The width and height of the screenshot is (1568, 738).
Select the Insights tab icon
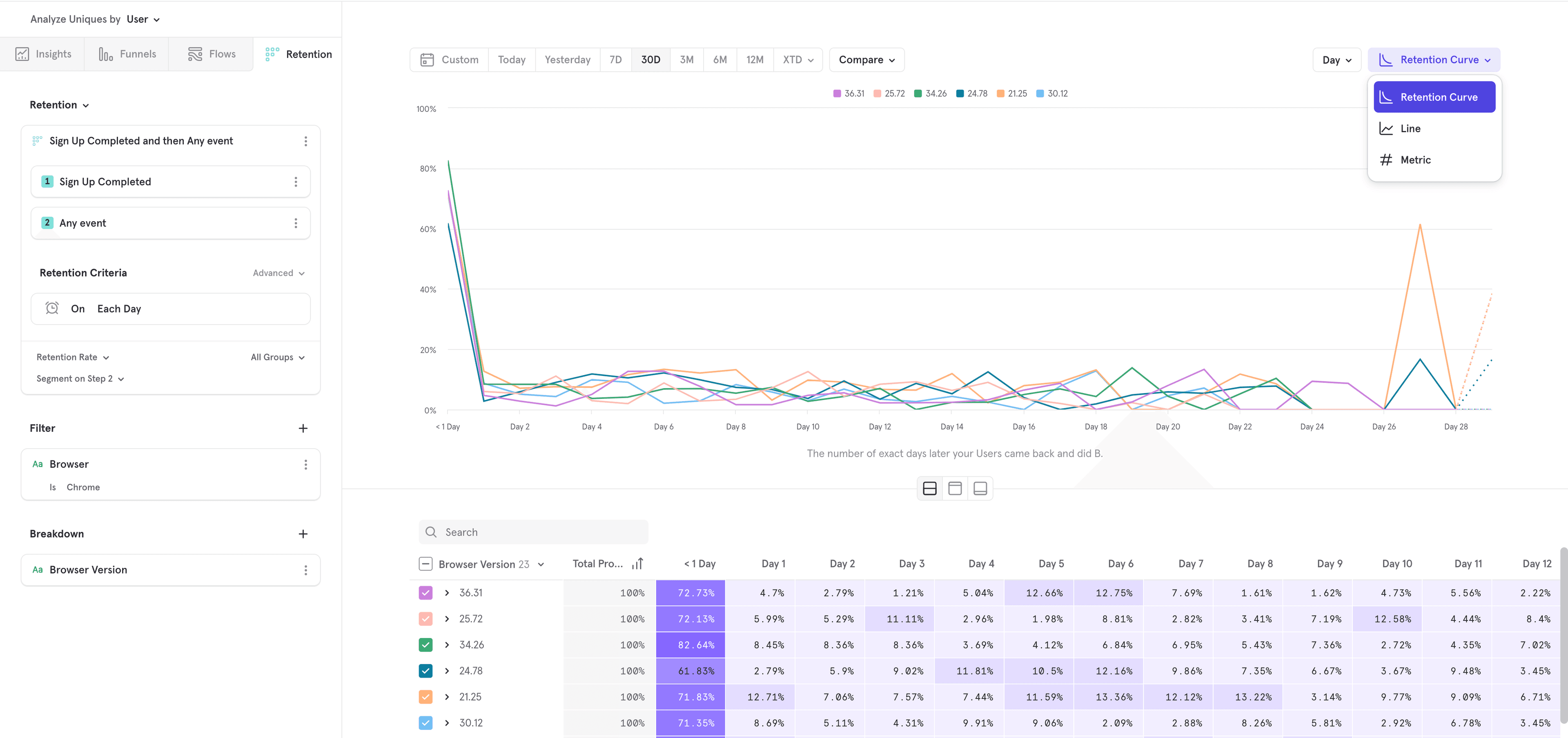(x=22, y=53)
